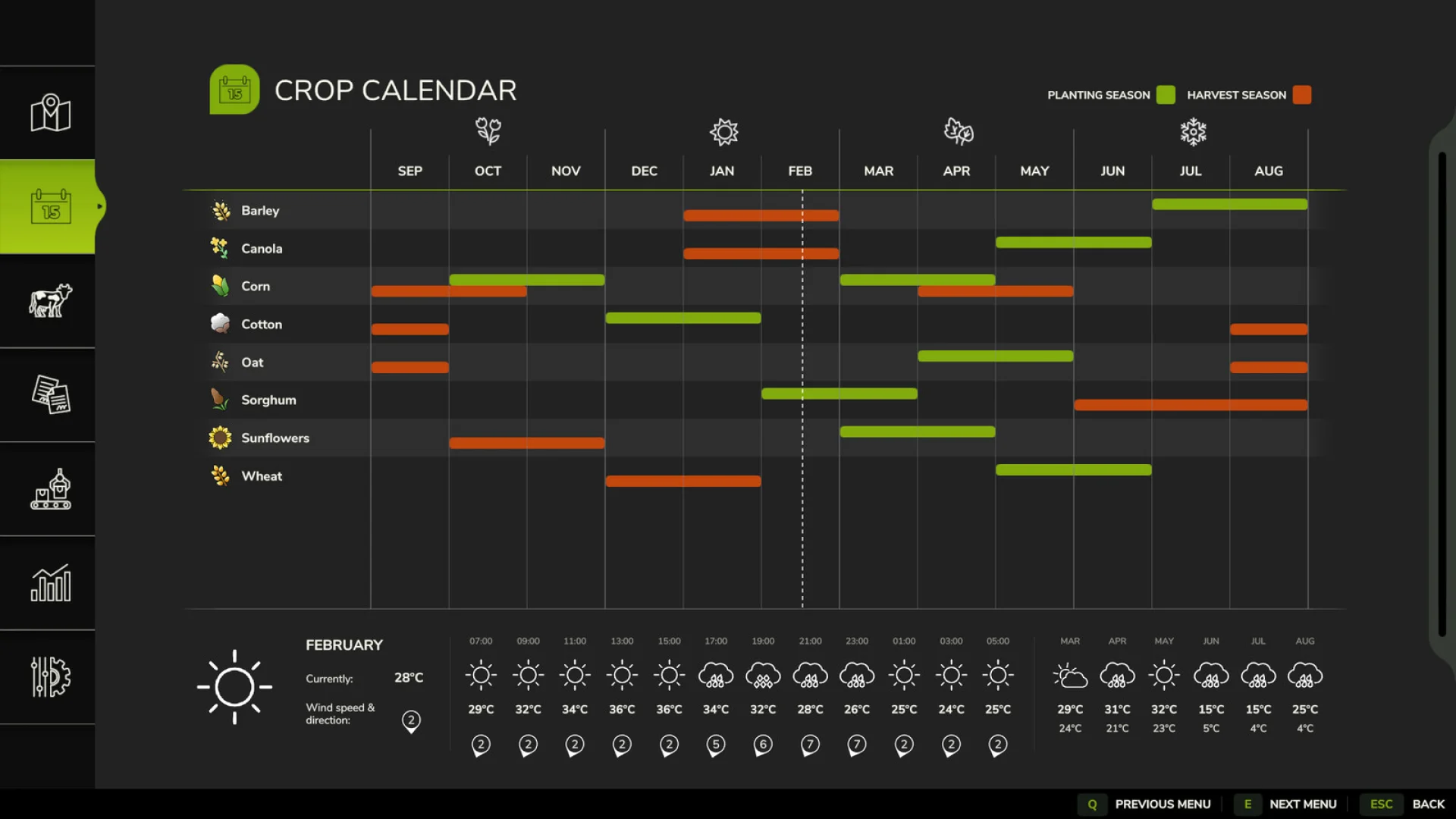Click the summer sun season icon
Screen dimensions: 1456x819
(x=722, y=131)
